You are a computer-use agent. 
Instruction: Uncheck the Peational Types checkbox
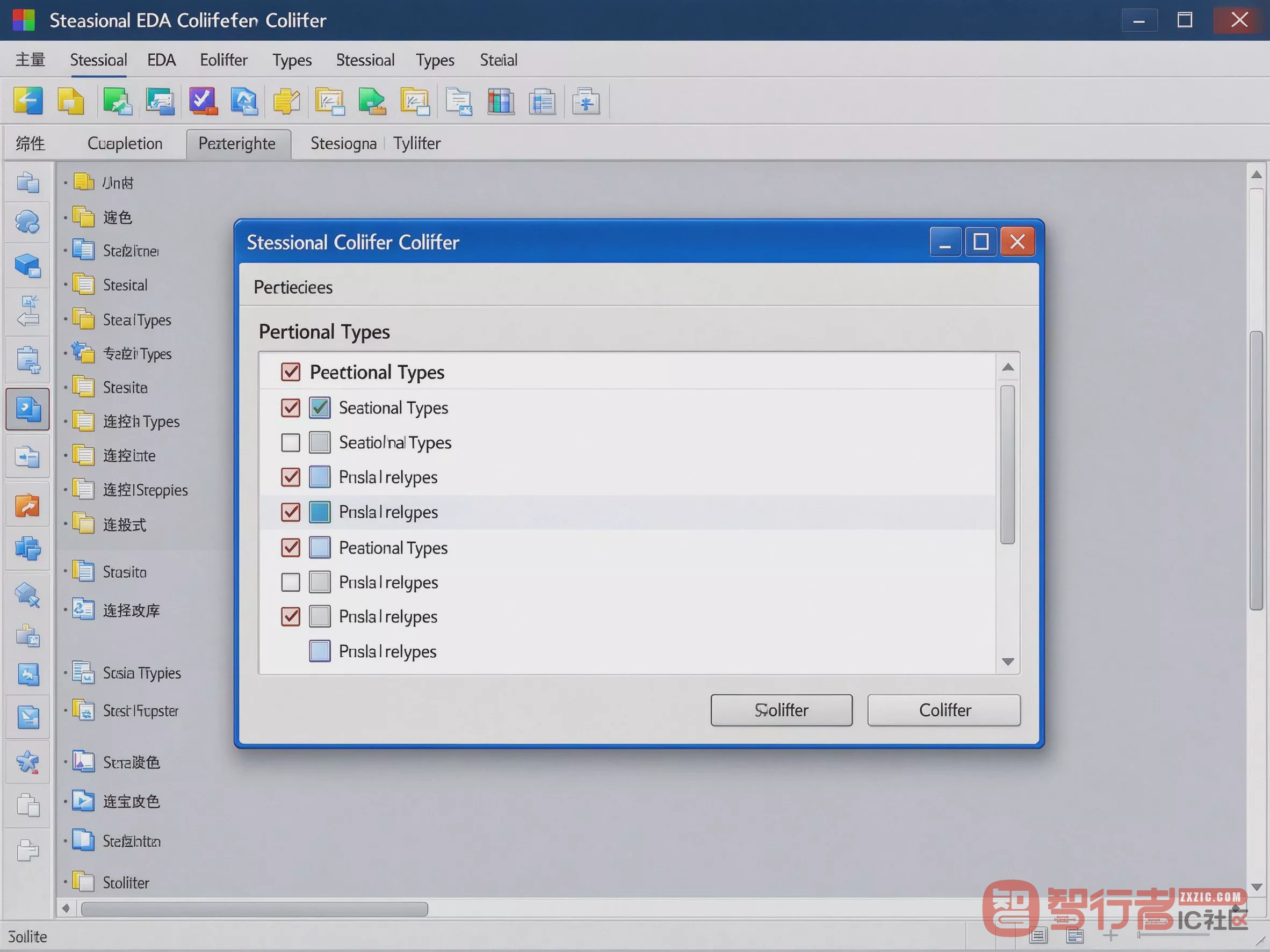(291, 548)
